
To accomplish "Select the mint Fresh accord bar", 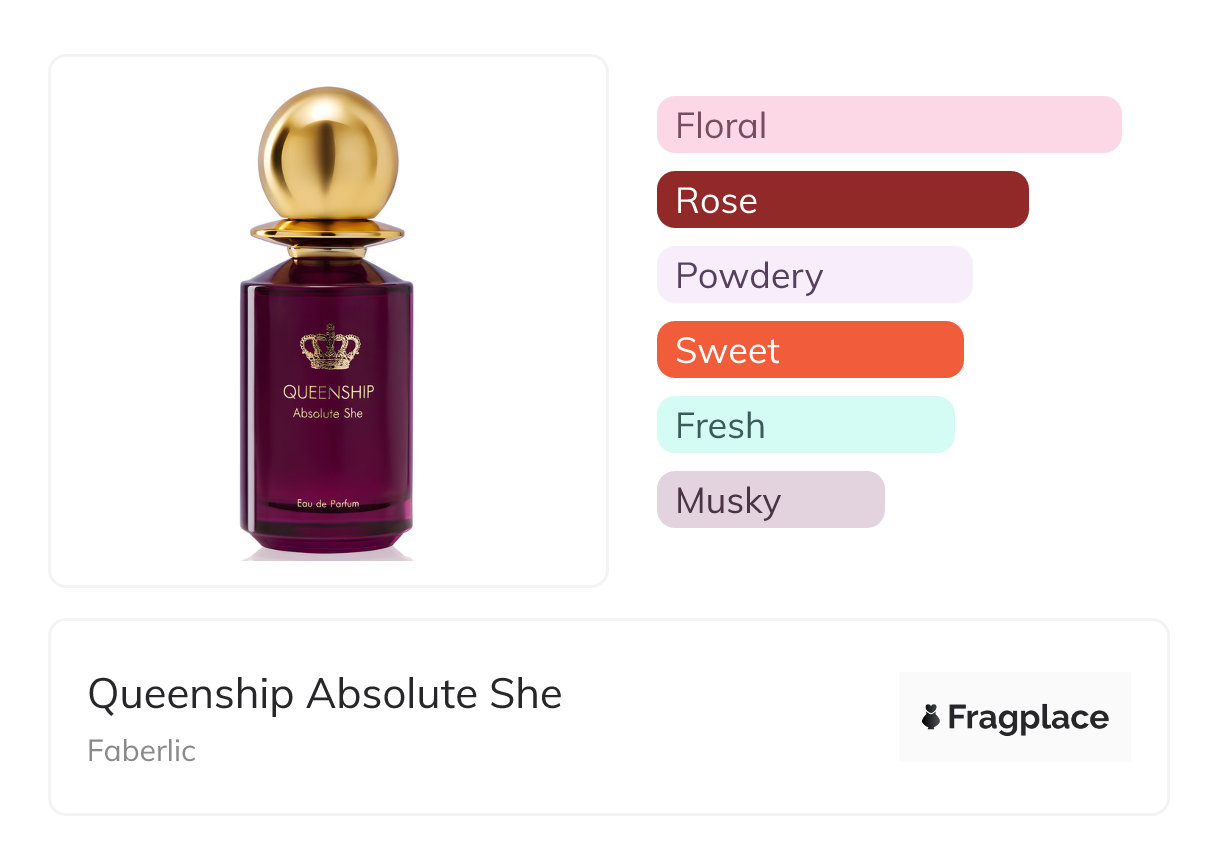I will click(x=805, y=425).
